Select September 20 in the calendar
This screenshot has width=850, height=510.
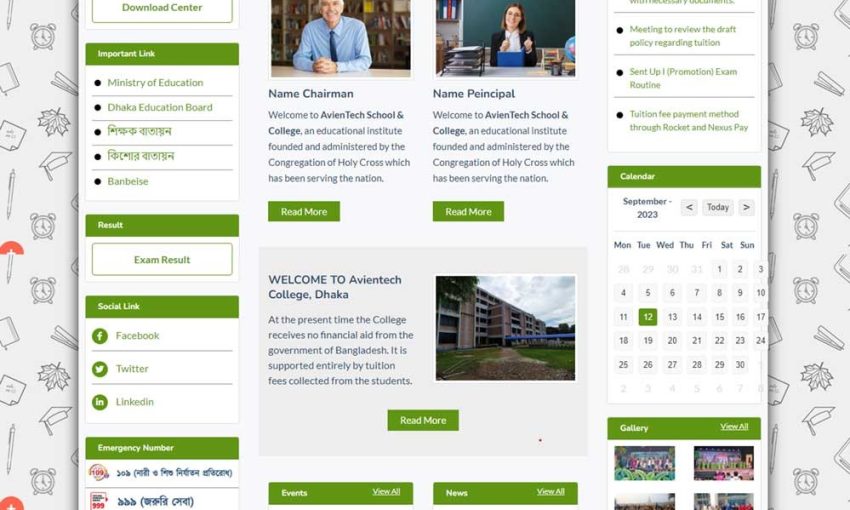(672, 341)
